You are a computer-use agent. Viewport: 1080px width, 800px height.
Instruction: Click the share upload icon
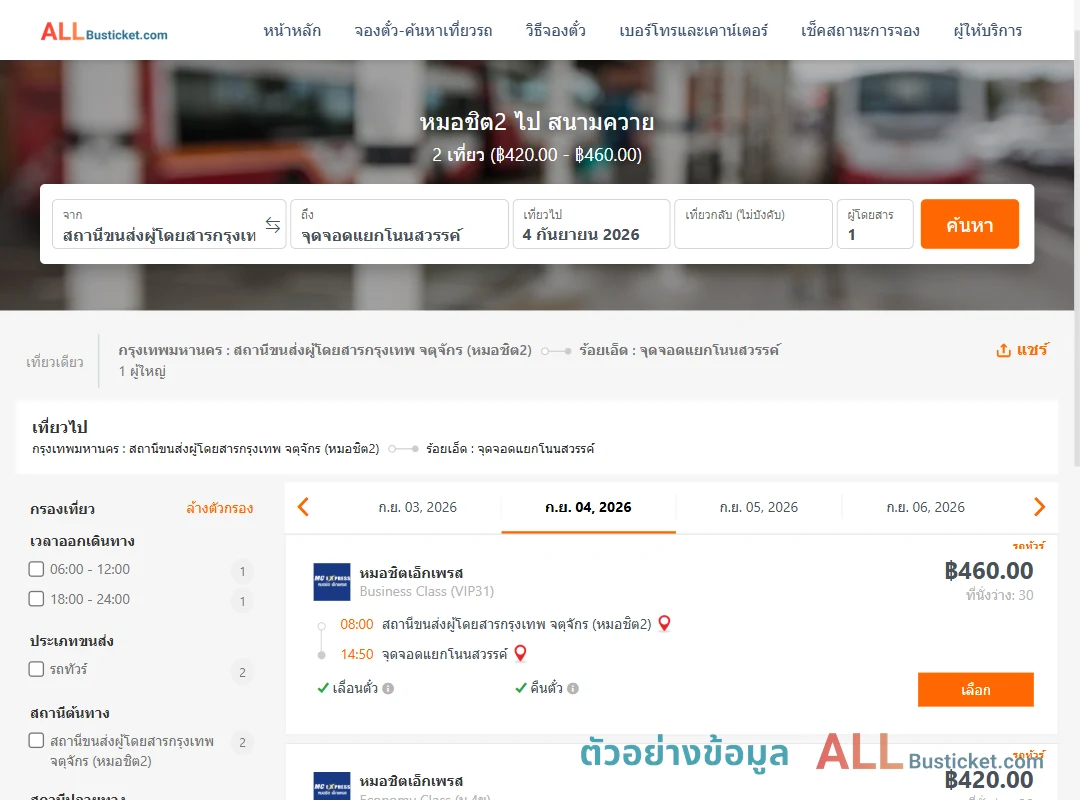click(1004, 351)
